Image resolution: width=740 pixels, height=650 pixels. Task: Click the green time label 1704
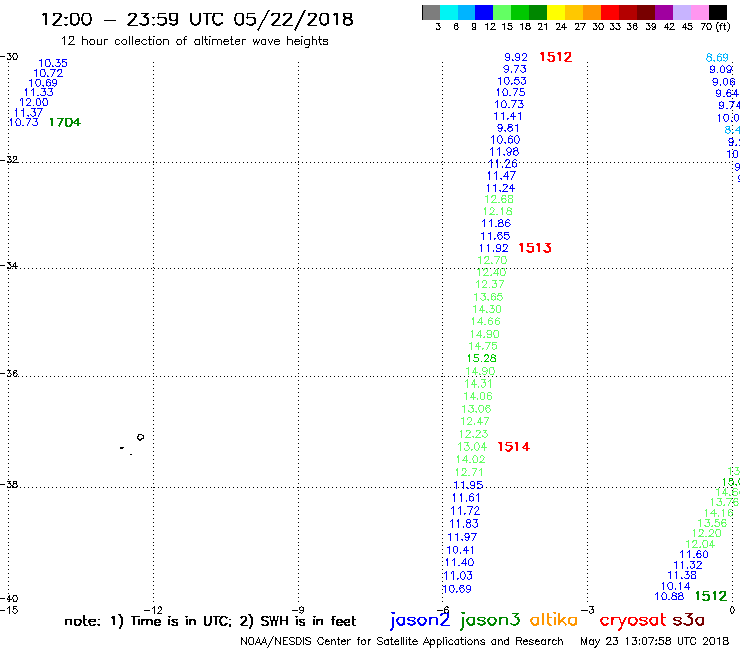tap(65, 122)
